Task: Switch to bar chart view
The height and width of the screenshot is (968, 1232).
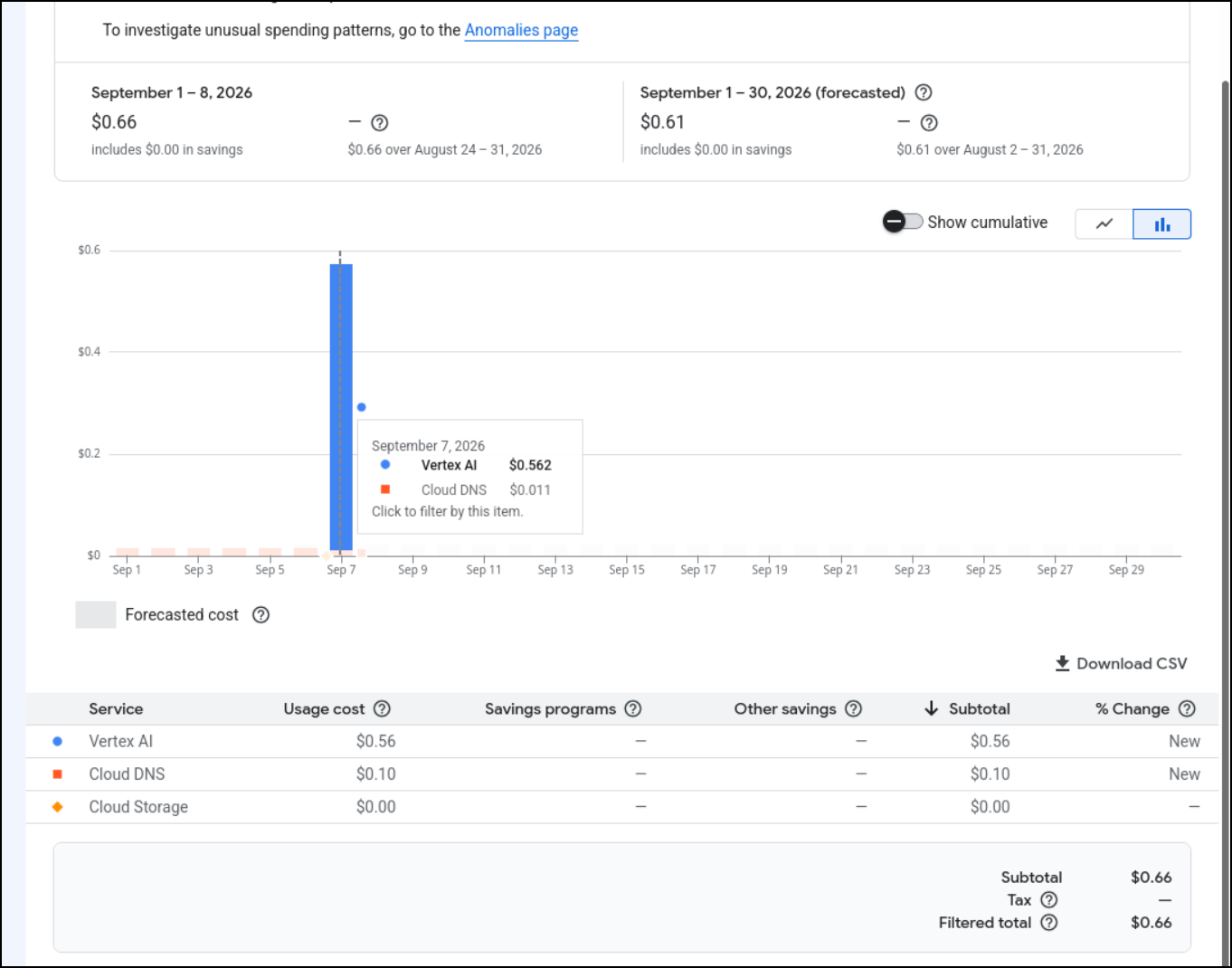Action: [x=1162, y=223]
